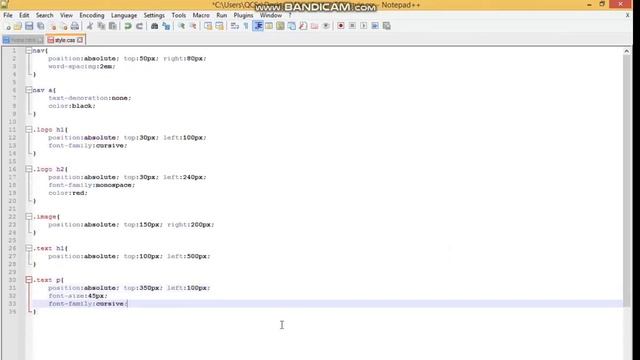The height and width of the screenshot is (360, 640).
Task: Open the Macro menu
Action: pyautogui.click(x=201, y=15)
